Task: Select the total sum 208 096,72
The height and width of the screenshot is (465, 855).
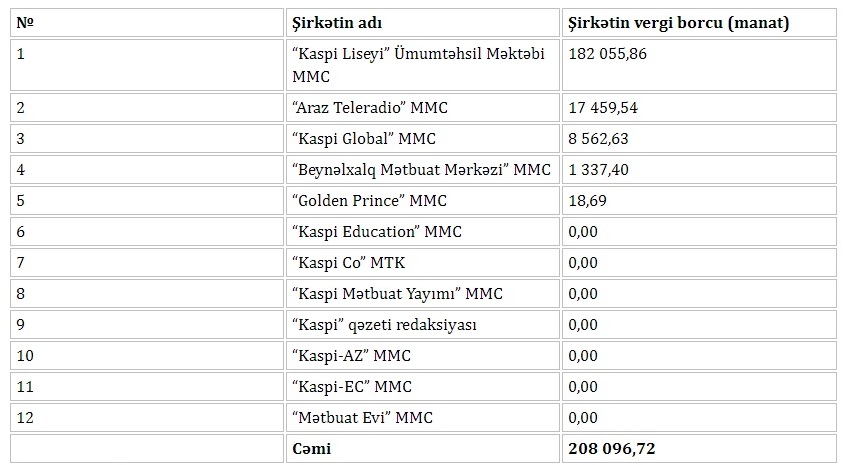Action: [x=611, y=449]
